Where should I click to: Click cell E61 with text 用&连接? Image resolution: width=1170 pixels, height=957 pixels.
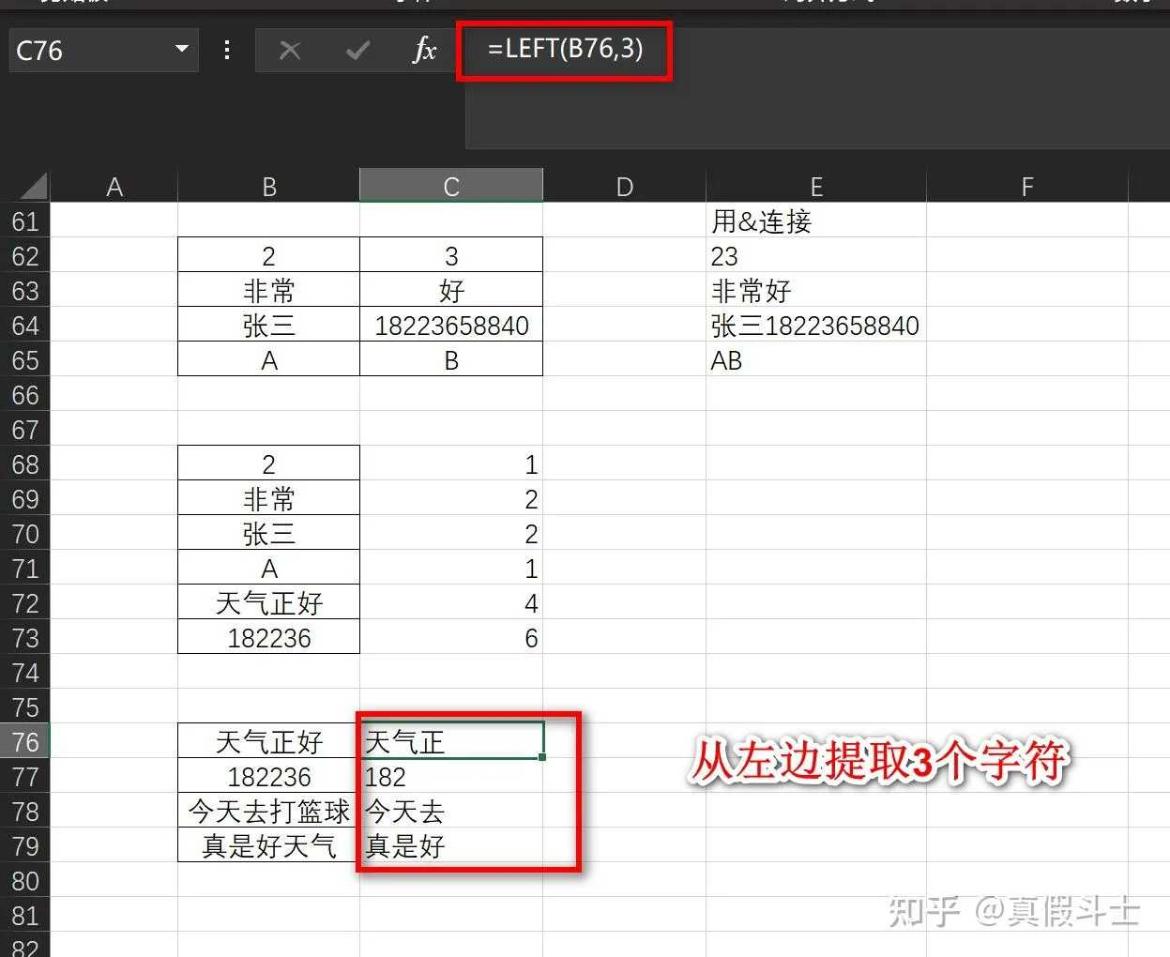pyautogui.click(x=816, y=221)
